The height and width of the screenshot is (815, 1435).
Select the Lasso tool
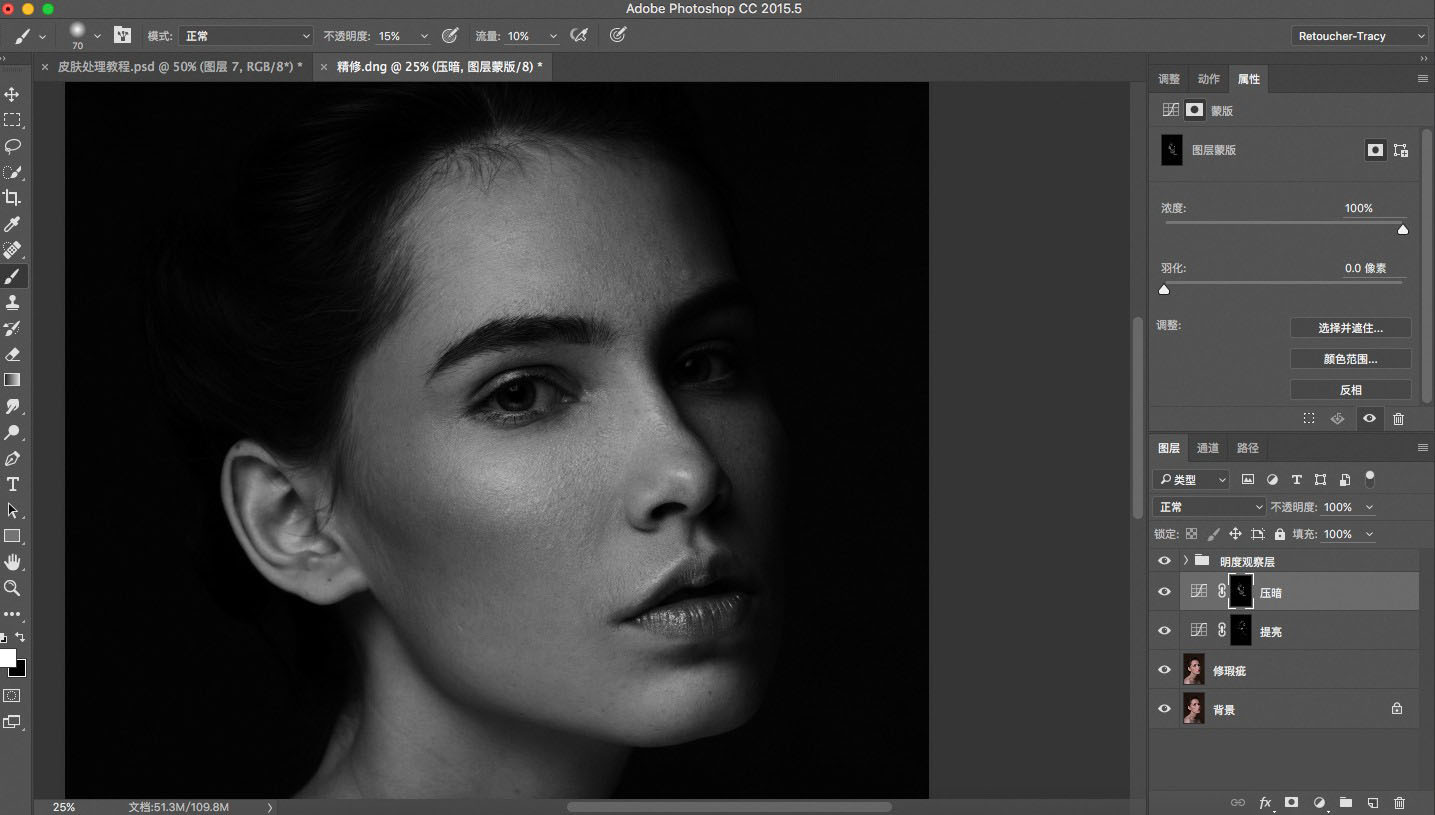[x=12, y=146]
